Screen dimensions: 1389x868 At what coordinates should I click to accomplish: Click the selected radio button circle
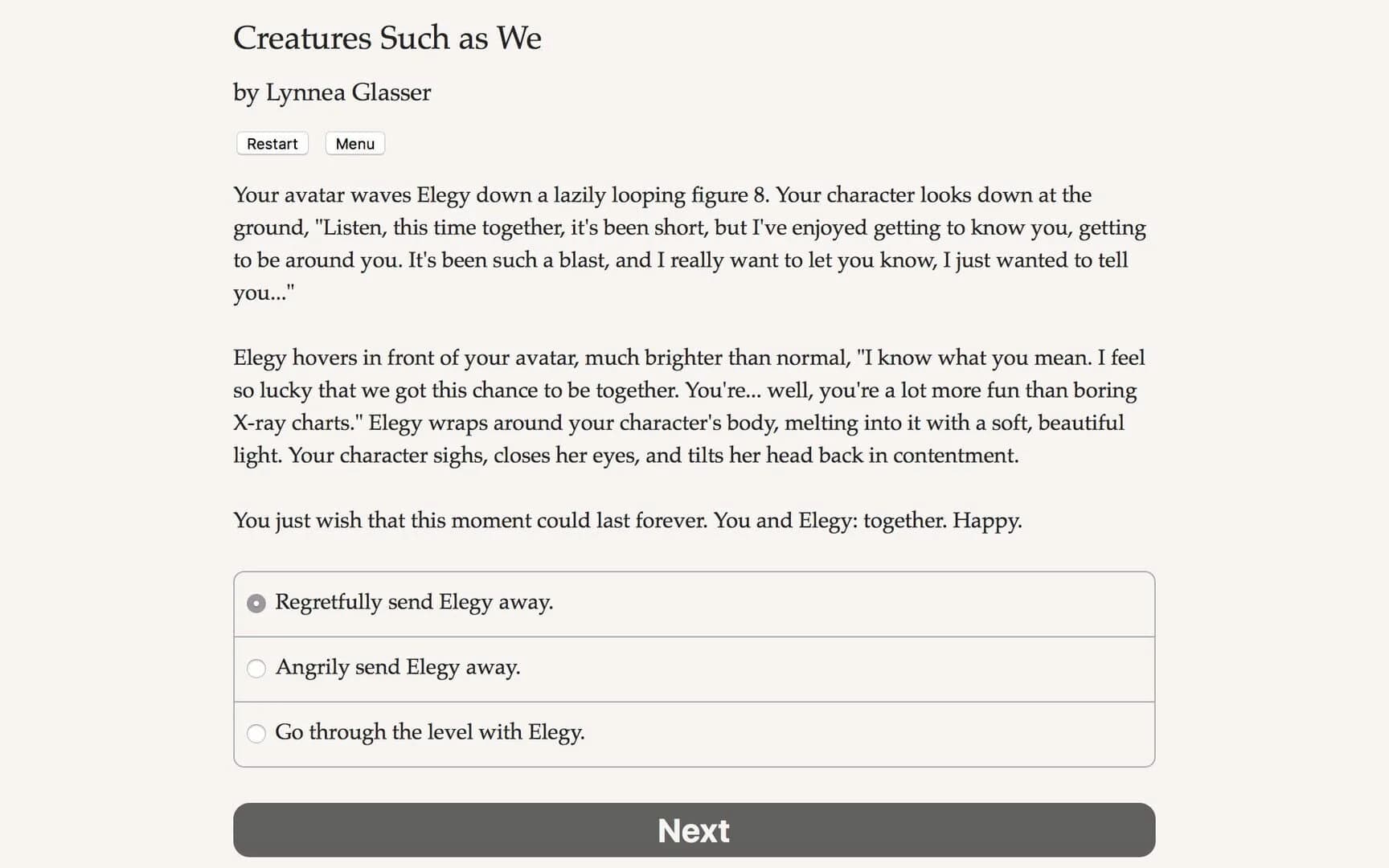point(256,602)
